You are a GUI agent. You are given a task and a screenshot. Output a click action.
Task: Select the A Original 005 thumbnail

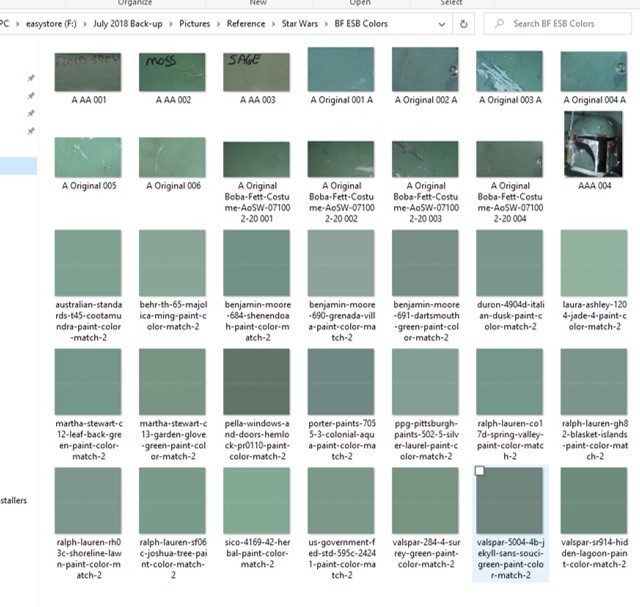[x=88, y=157]
